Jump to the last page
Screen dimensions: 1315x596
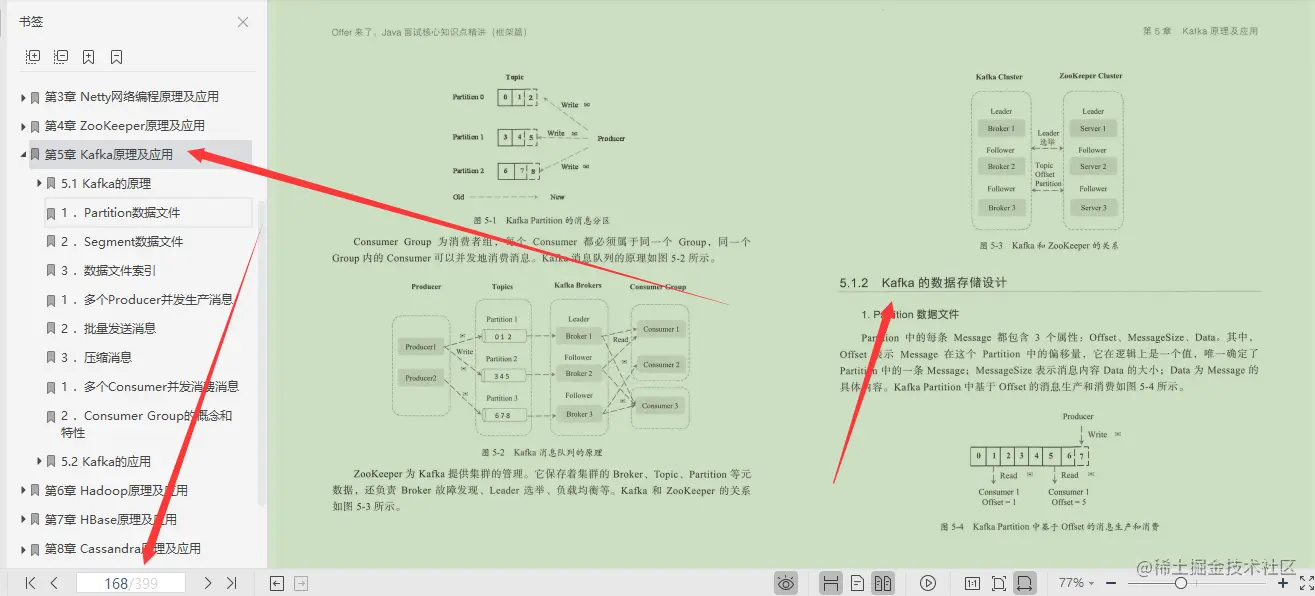[231, 583]
